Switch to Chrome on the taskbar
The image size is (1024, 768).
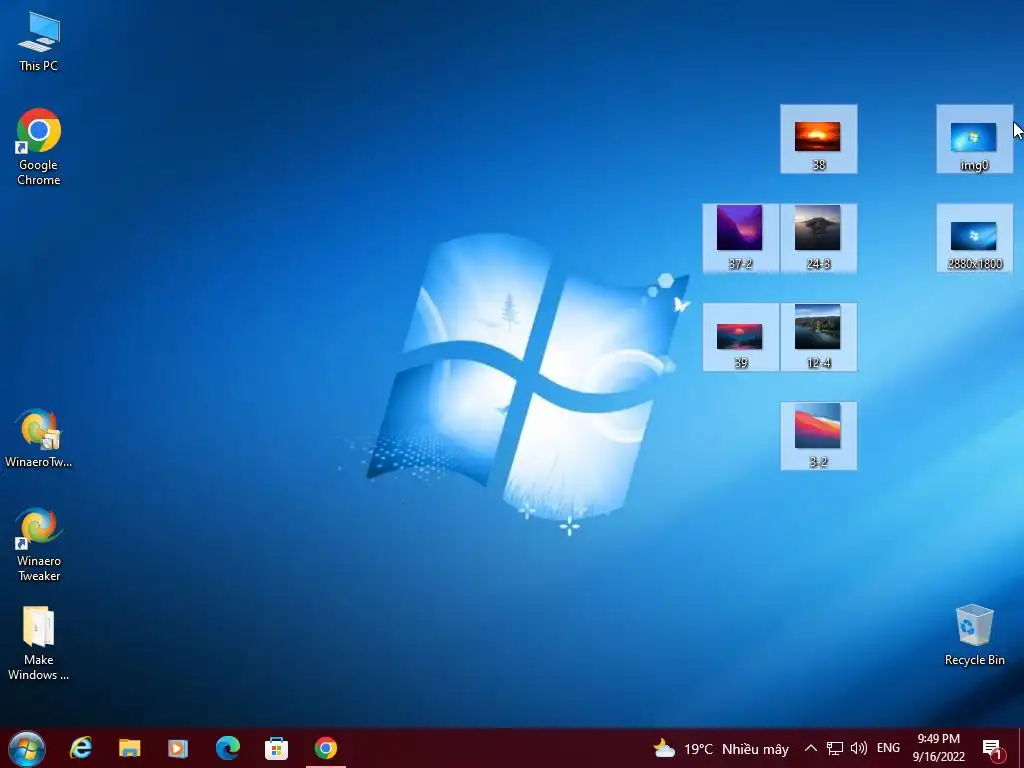click(325, 748)
